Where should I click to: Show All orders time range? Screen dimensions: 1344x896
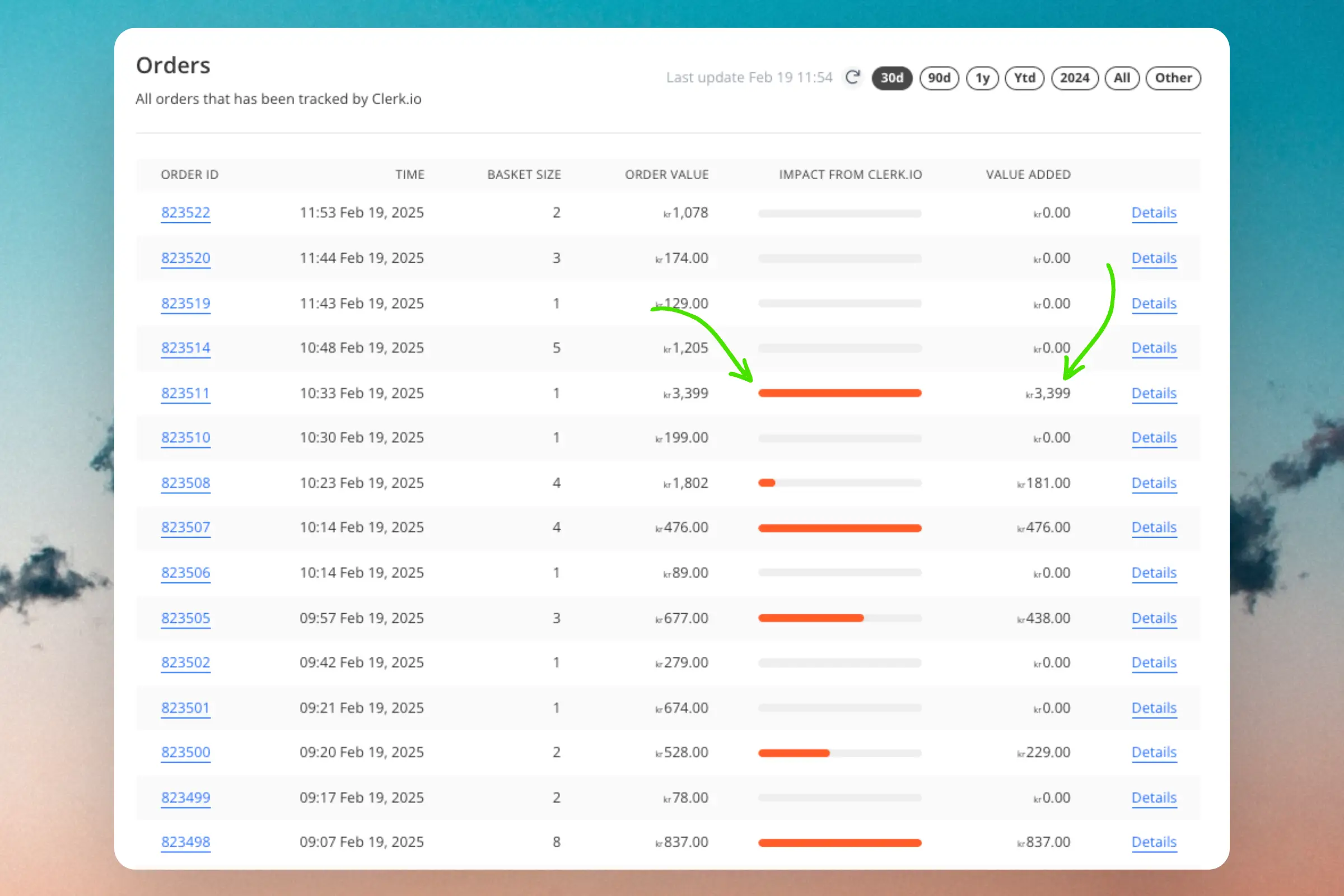1122,78
